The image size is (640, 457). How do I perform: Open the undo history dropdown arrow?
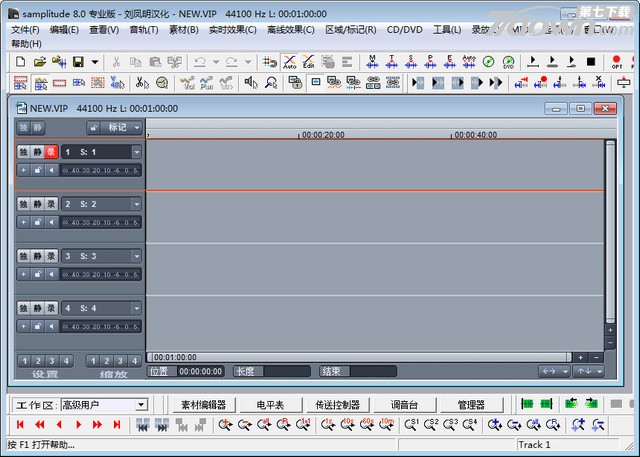pyautogui.click(x=216, y=62)
